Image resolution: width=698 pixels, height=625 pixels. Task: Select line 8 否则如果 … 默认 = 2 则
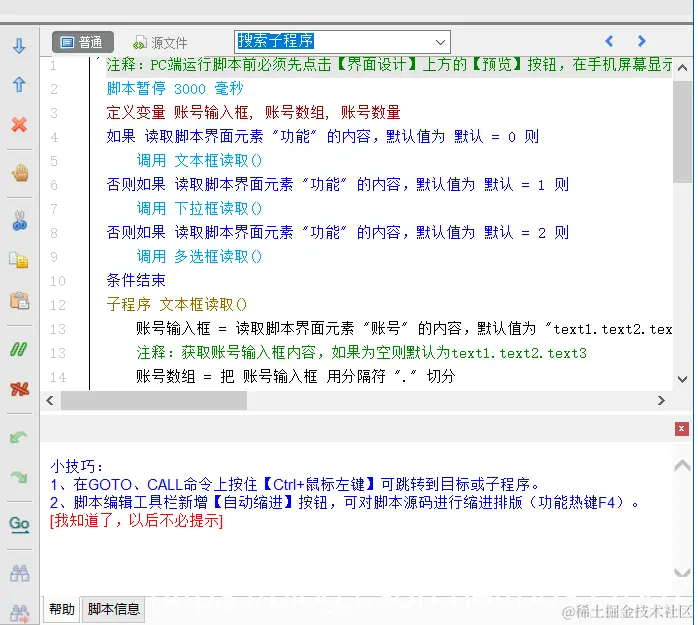point(337,233)
